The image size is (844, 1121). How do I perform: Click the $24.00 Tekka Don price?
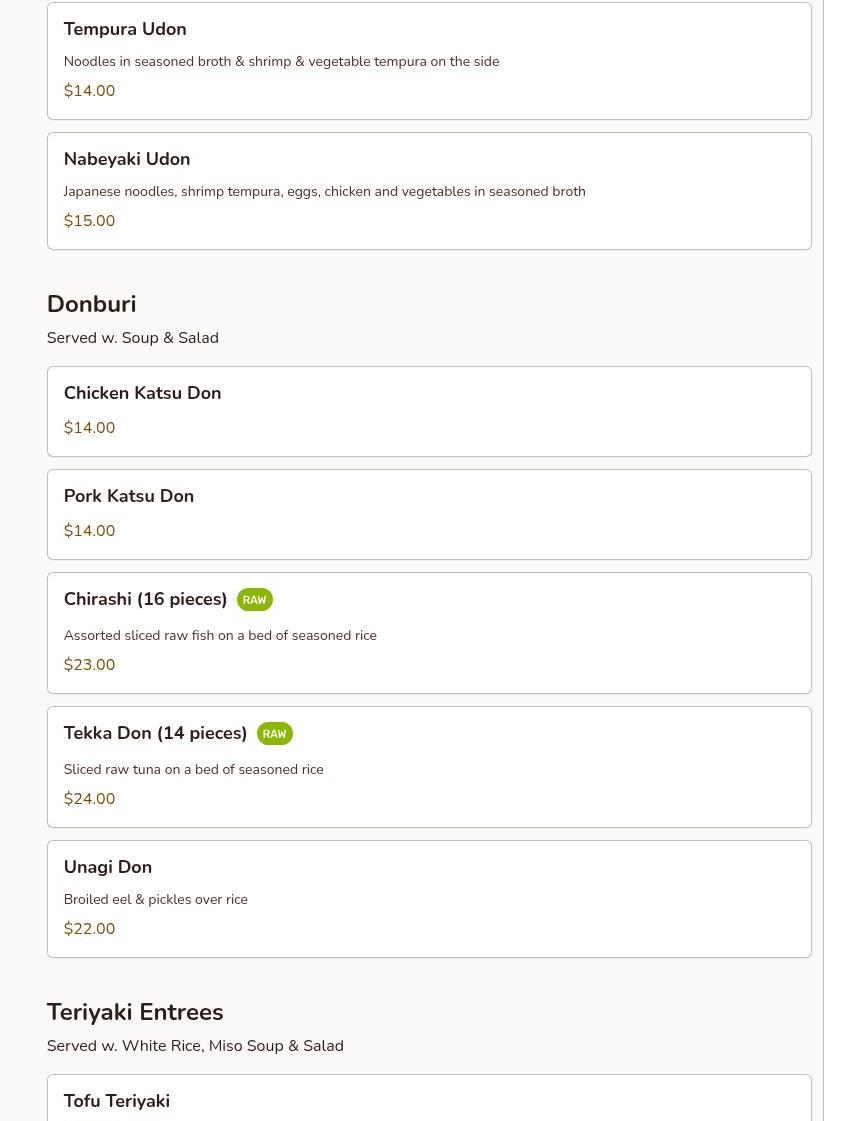click(x=89, y=799)
